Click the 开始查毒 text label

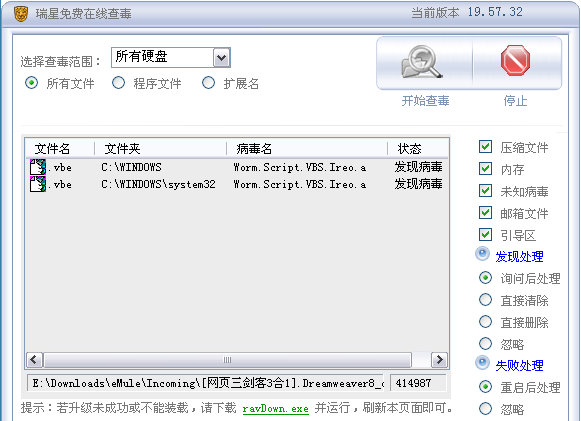tap(425, 101)
